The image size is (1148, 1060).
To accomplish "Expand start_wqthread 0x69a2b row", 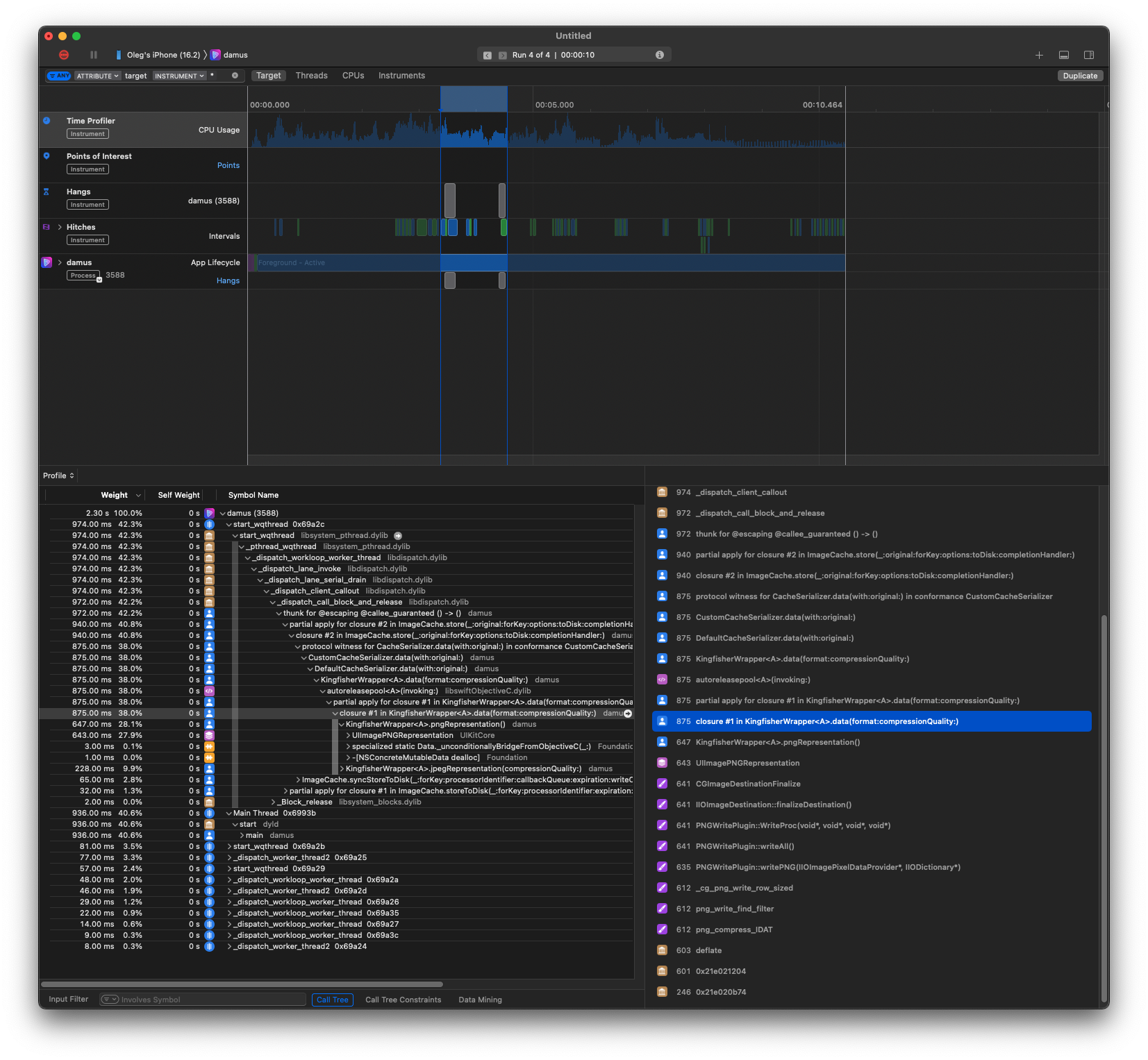I will (x=228, y=846).
